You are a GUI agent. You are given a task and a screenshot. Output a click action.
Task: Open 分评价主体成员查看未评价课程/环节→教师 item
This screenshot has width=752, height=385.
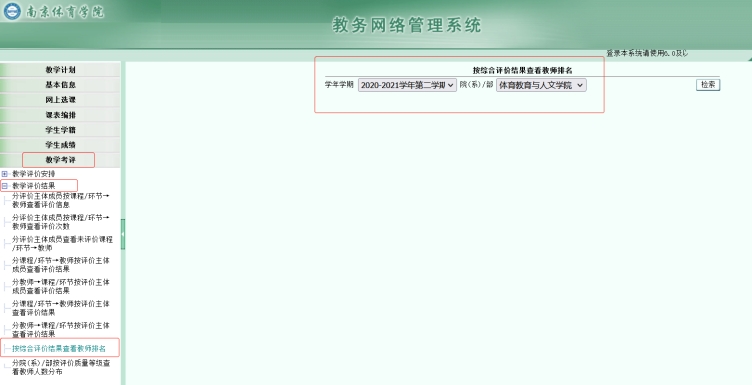coord(62,244)
